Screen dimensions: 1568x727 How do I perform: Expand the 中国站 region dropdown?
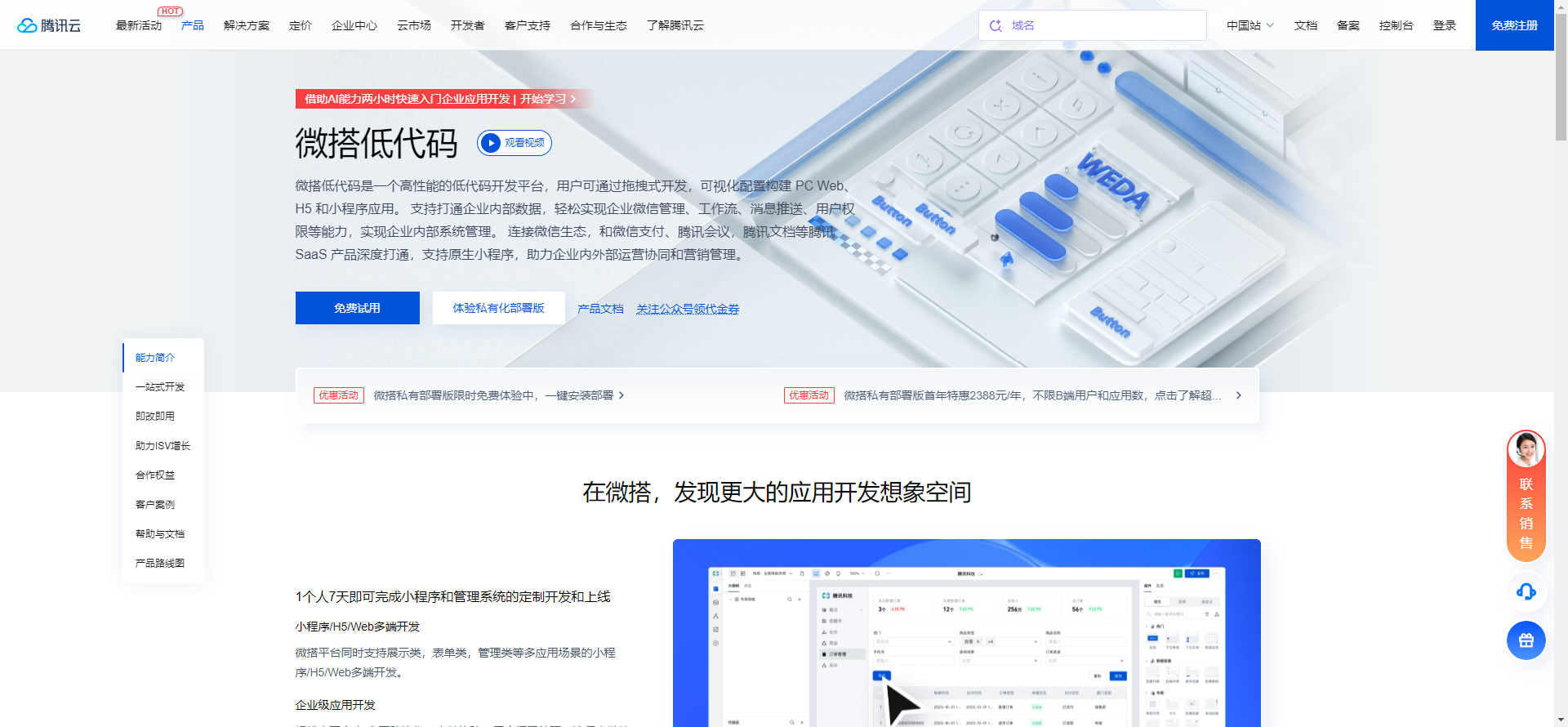[x=1250, y=25]
